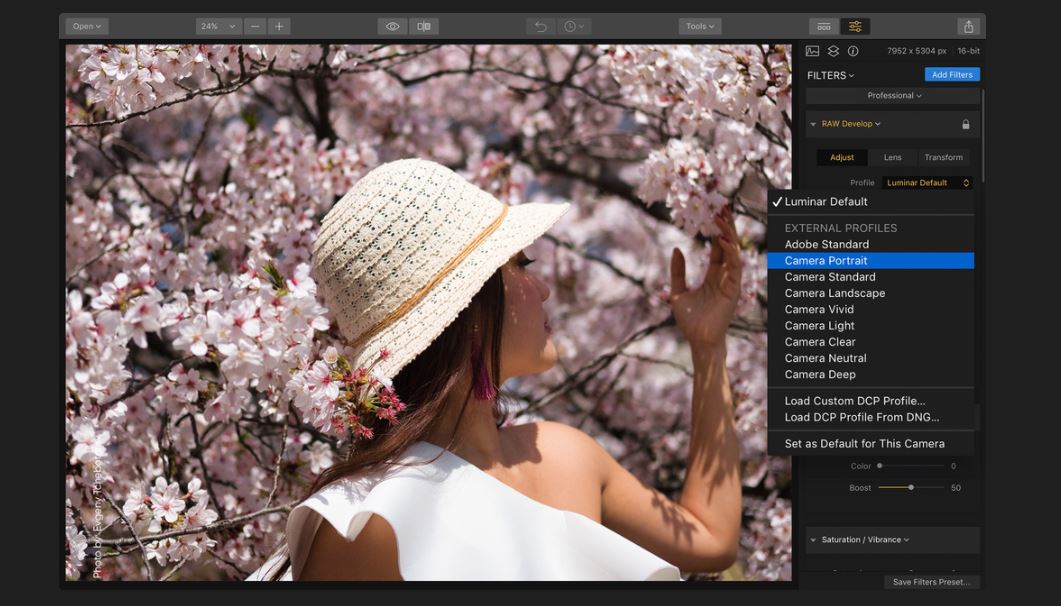1061x606 pixels.
Task: Click the undo arrow icon
Action: [541, 26]
